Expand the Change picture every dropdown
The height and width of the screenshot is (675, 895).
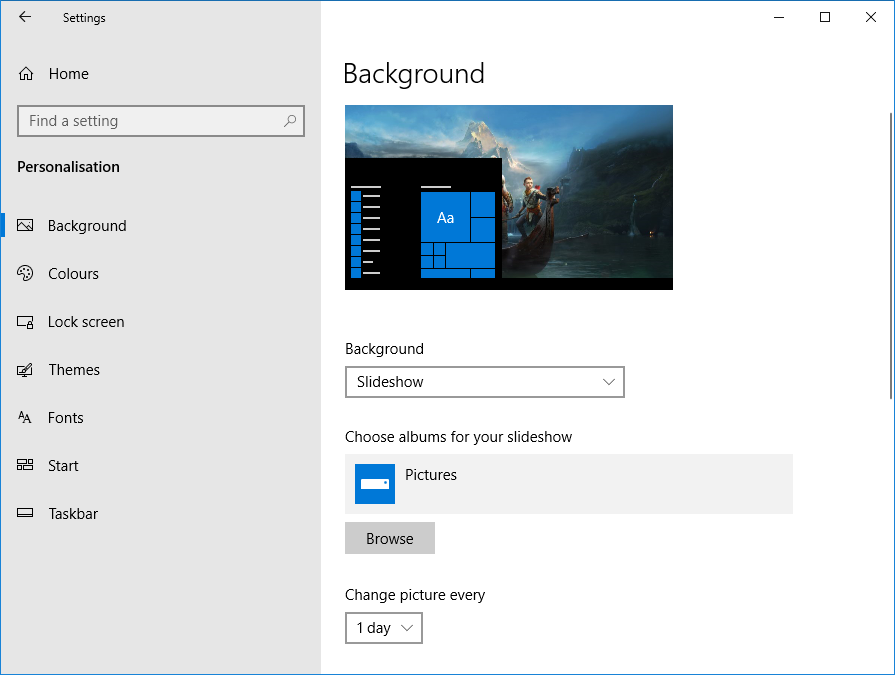tap(383, 628)
